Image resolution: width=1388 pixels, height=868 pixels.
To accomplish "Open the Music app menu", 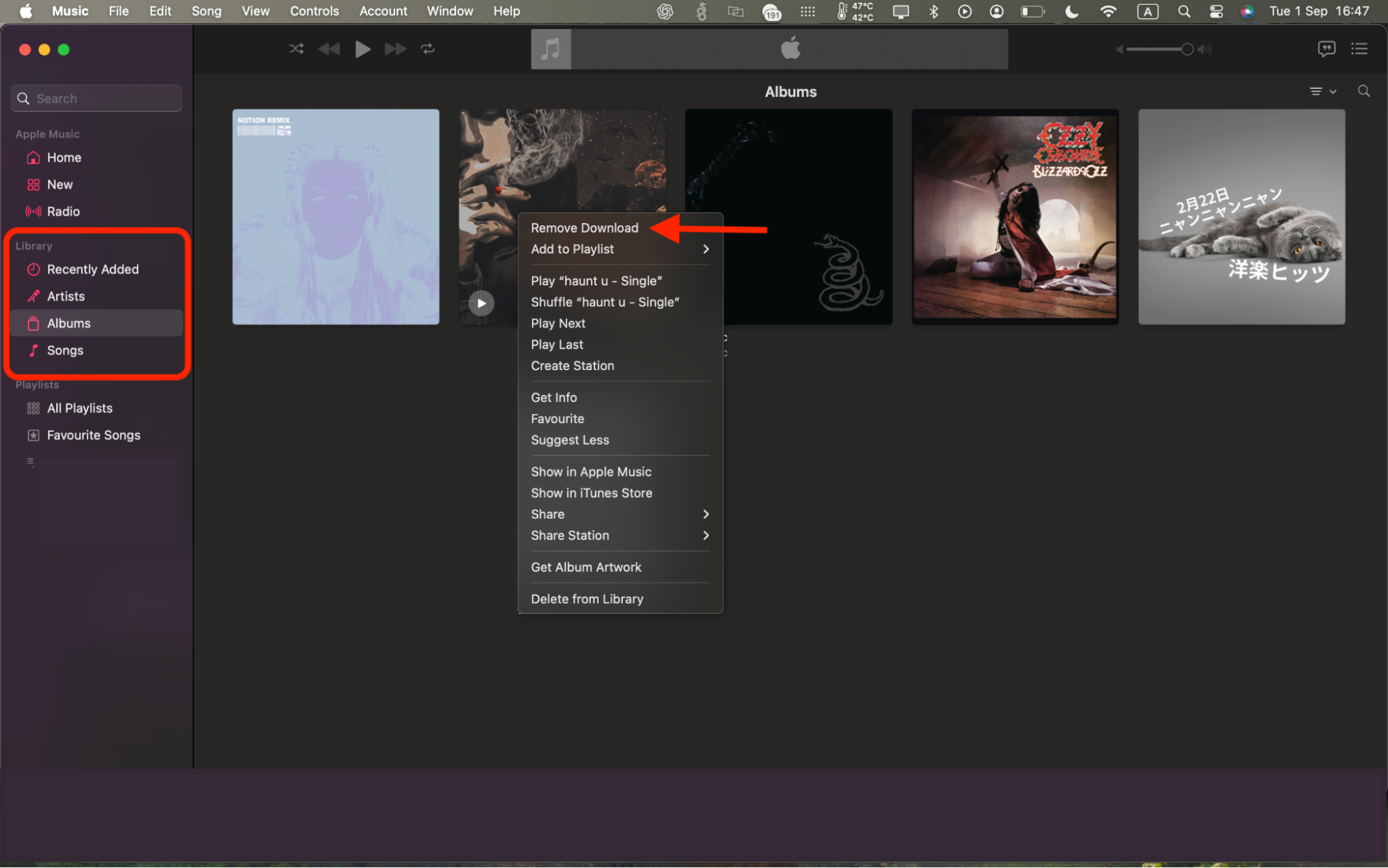I will click(x=70, y=11).
